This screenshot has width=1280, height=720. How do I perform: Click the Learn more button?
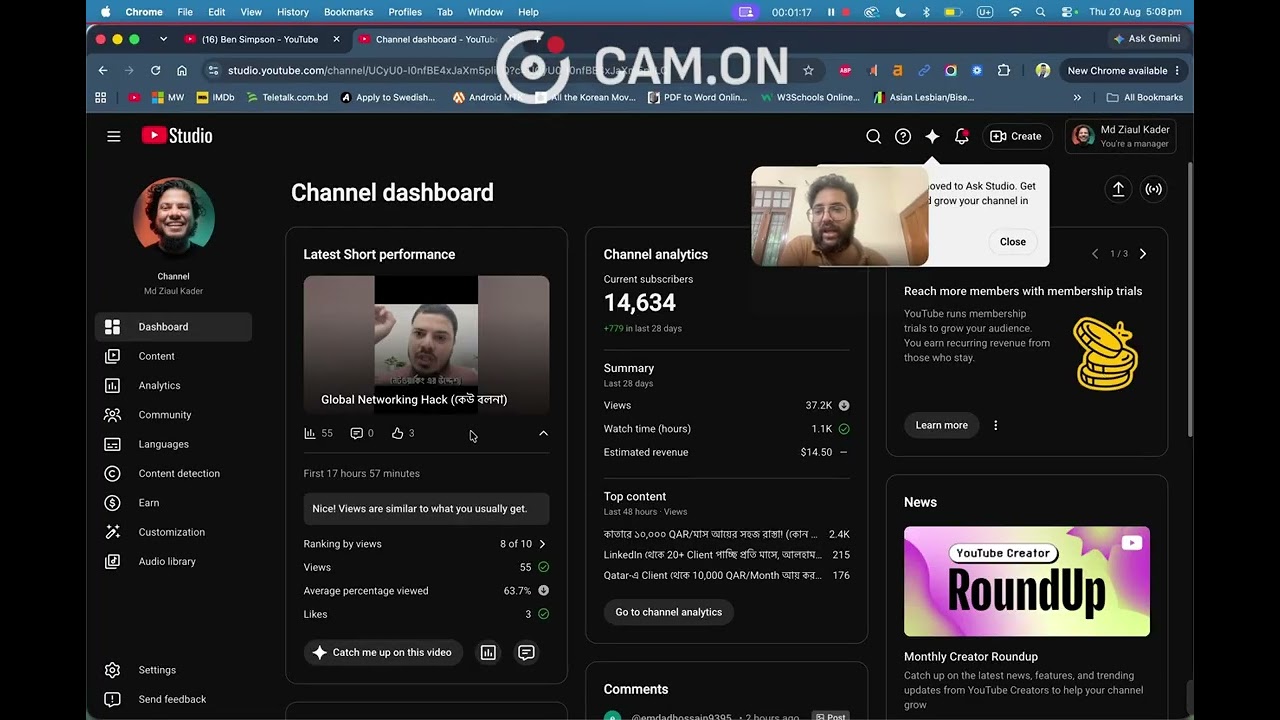click(942, 425)
